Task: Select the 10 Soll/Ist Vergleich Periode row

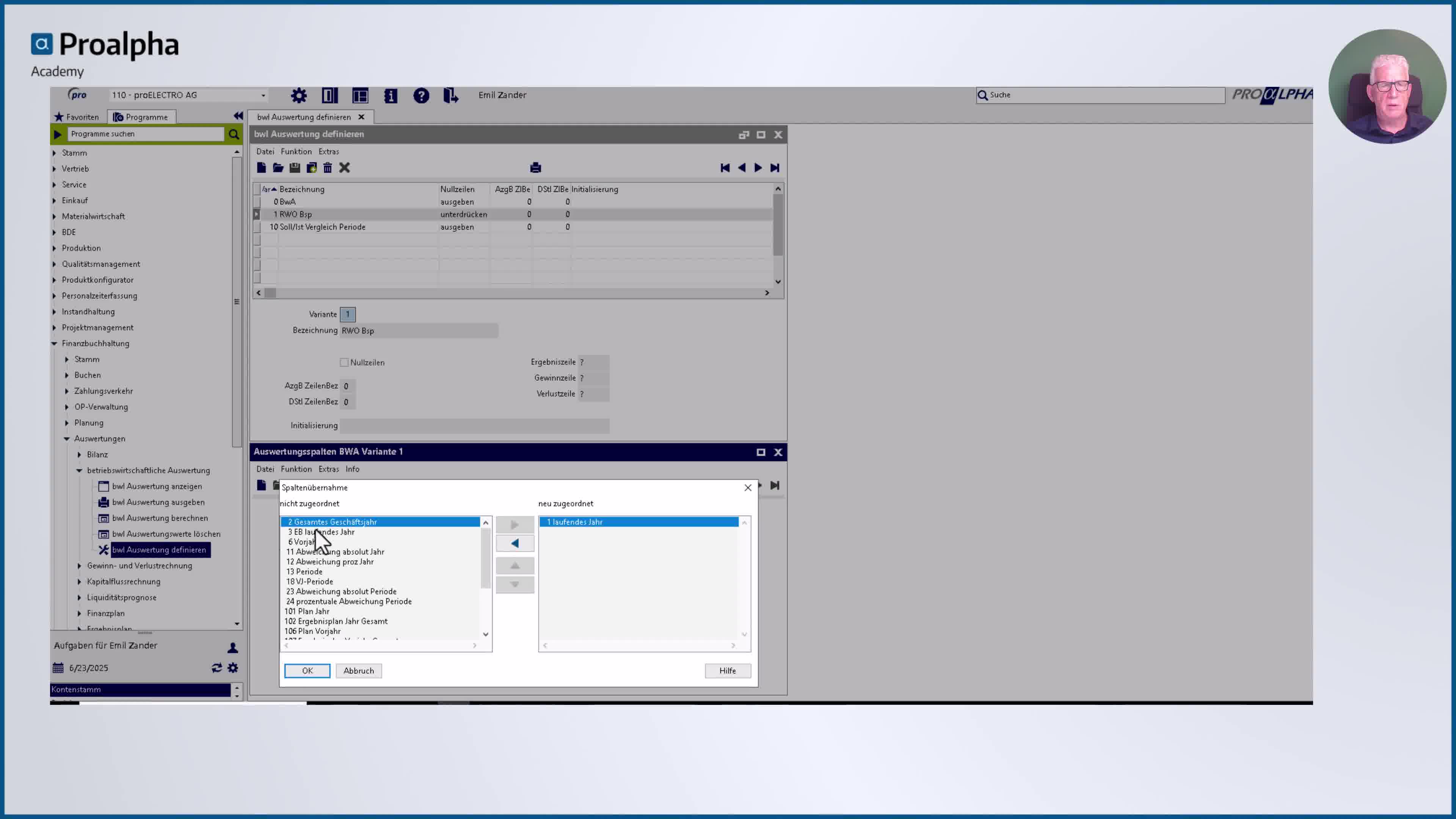Action: point(513,227)
